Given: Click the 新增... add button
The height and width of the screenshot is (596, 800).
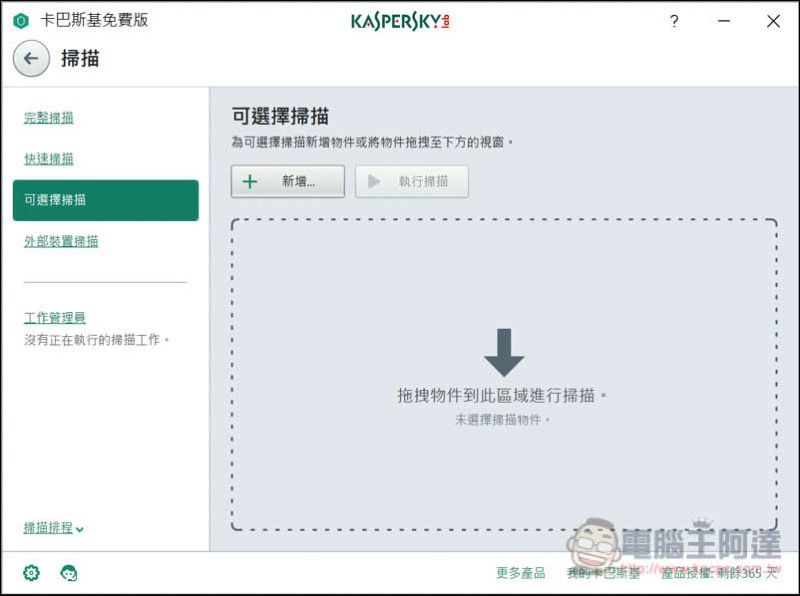Looking at the screenshot, I should (x=288, y=181).
